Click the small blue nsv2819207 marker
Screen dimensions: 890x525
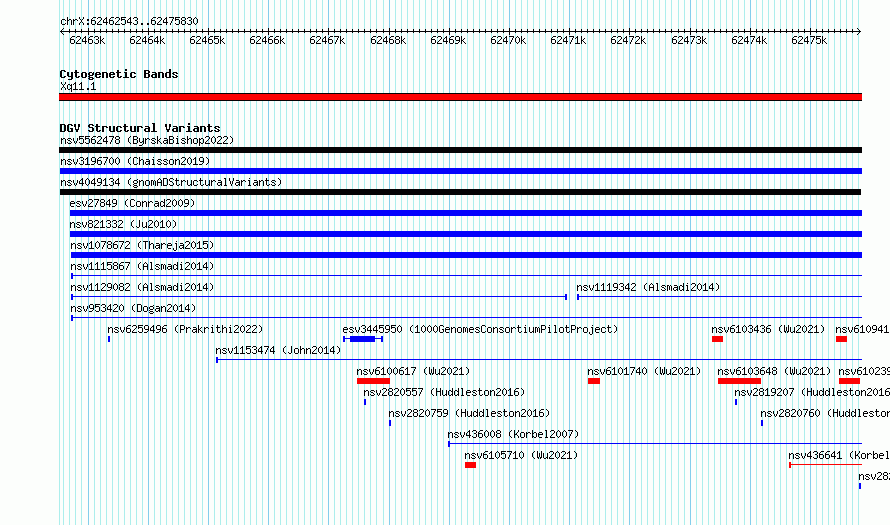point(736,402)
